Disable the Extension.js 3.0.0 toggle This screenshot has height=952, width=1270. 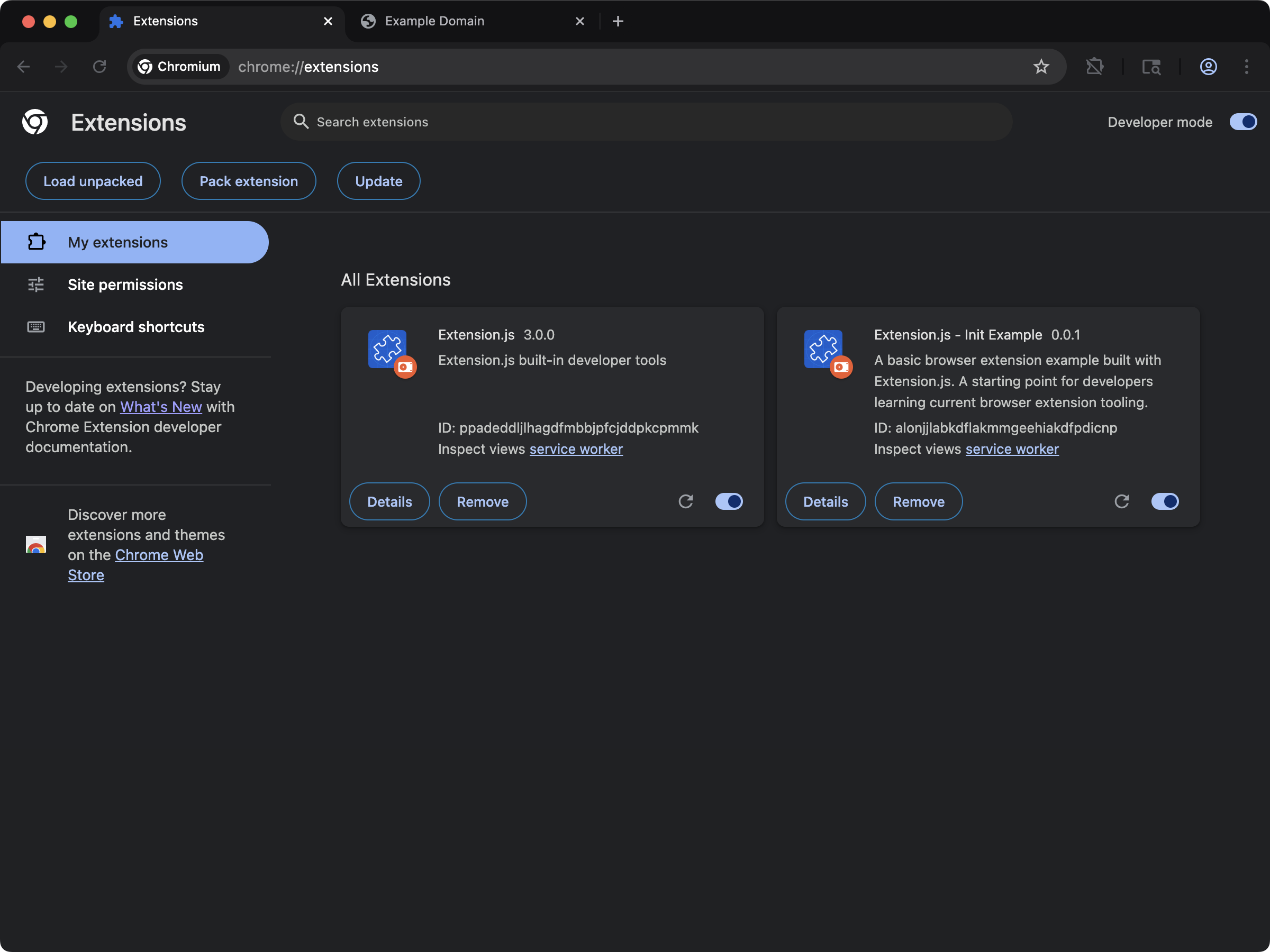729,501
